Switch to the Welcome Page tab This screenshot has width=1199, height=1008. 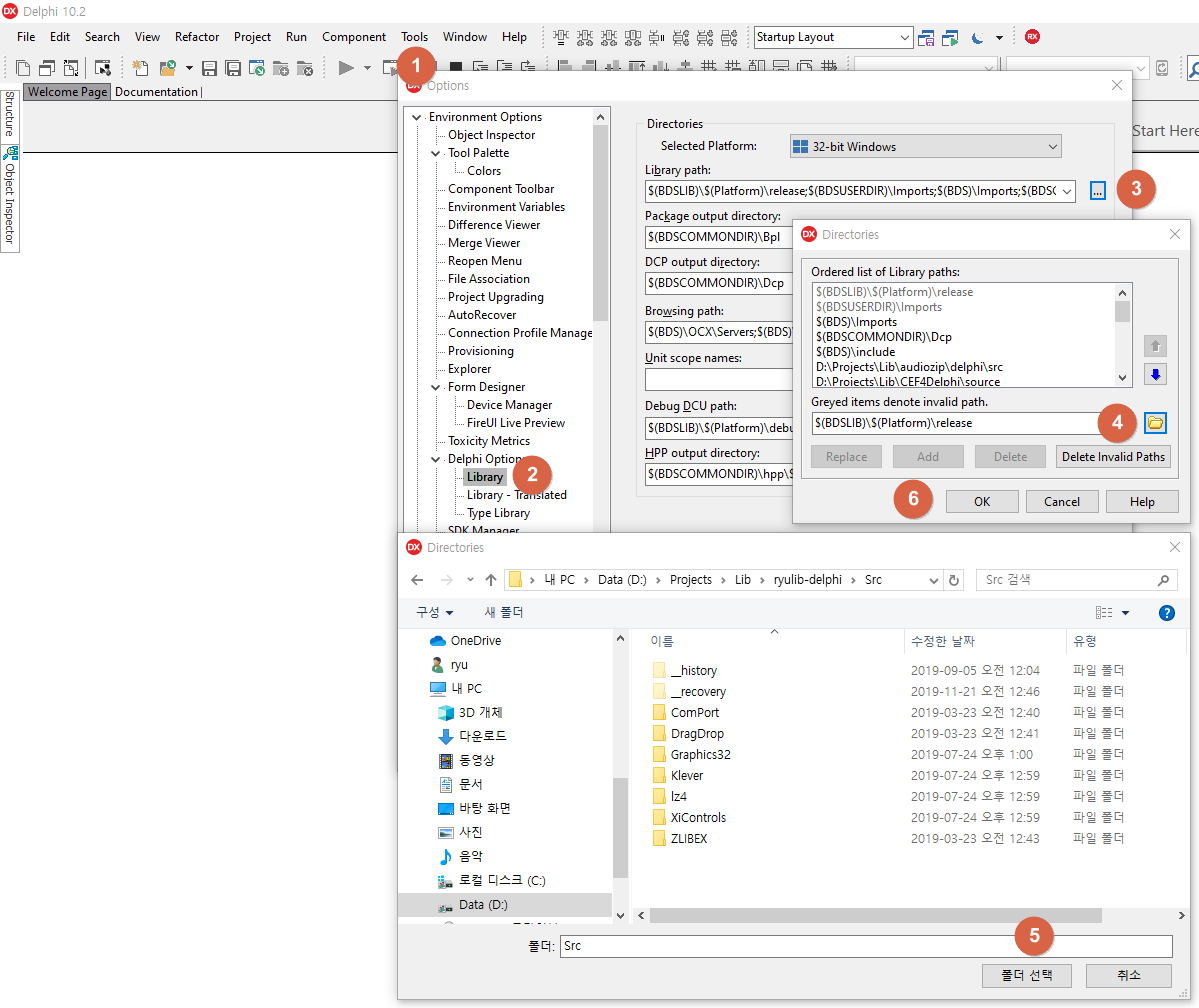click(67, 92)
